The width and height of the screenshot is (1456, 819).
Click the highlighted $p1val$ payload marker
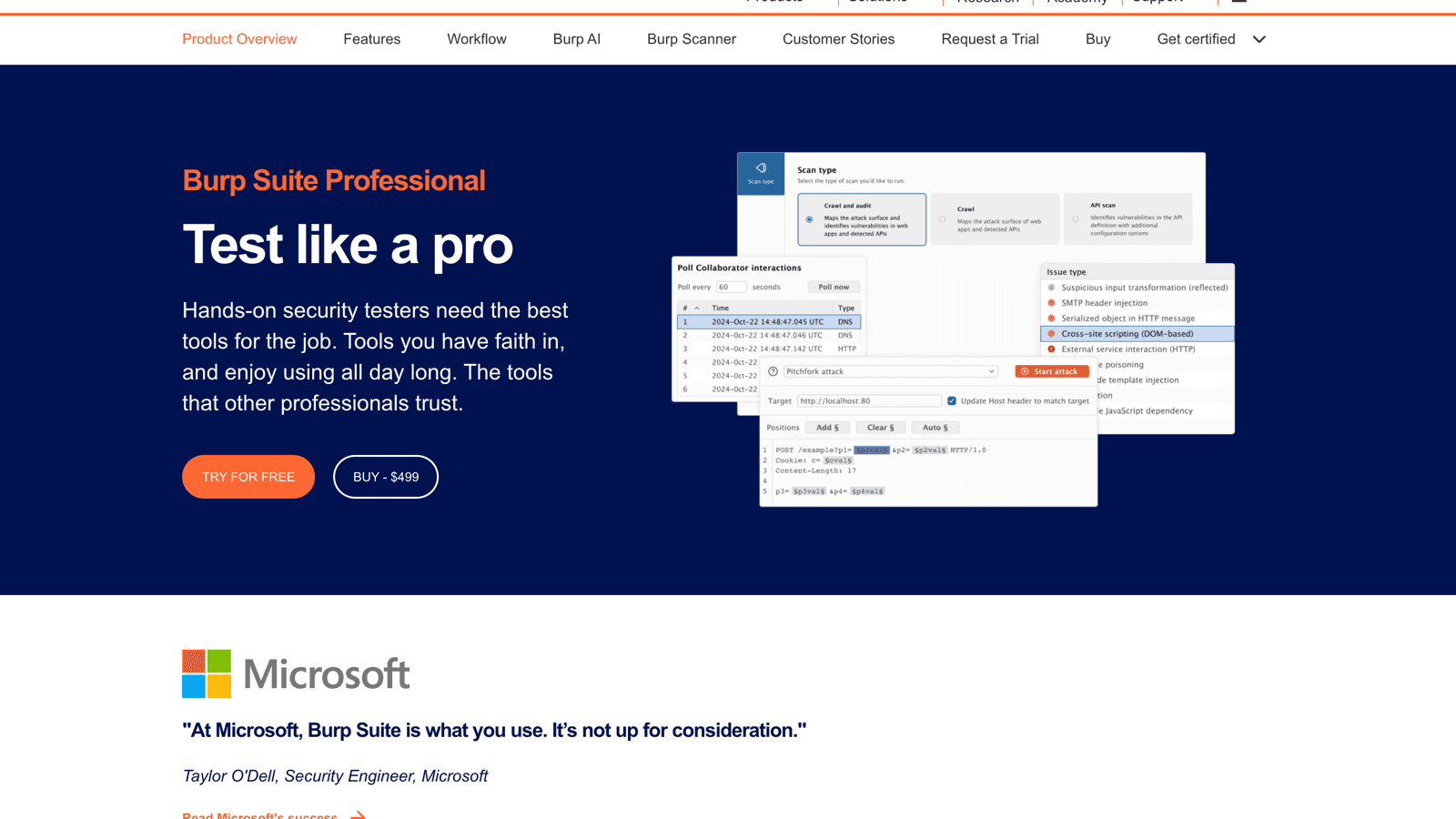click(871, 450)
